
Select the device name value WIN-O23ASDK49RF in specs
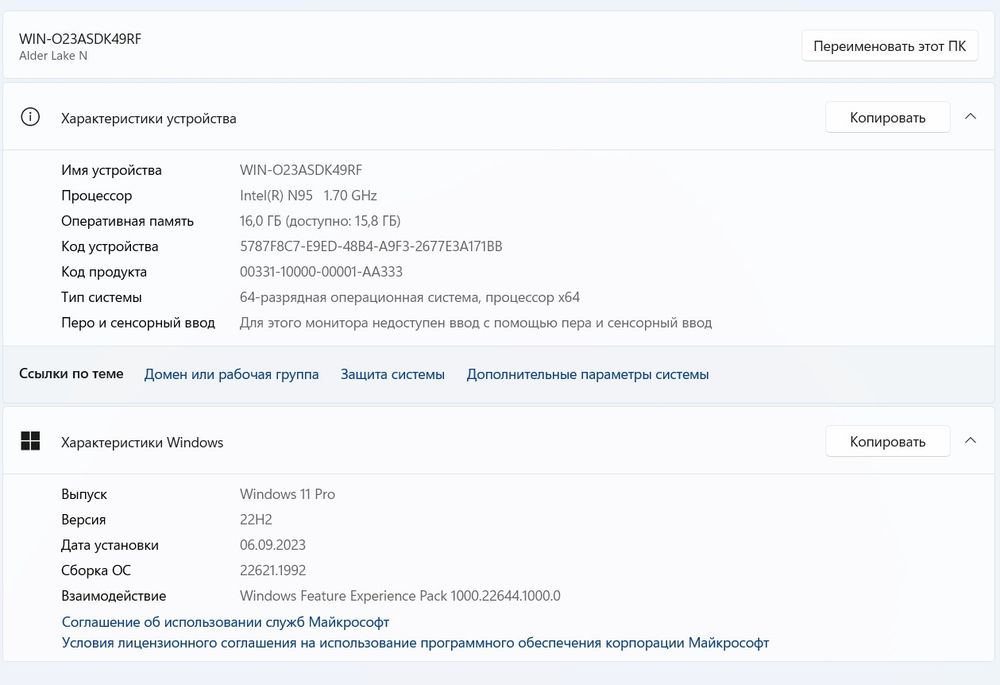(301, 170)
